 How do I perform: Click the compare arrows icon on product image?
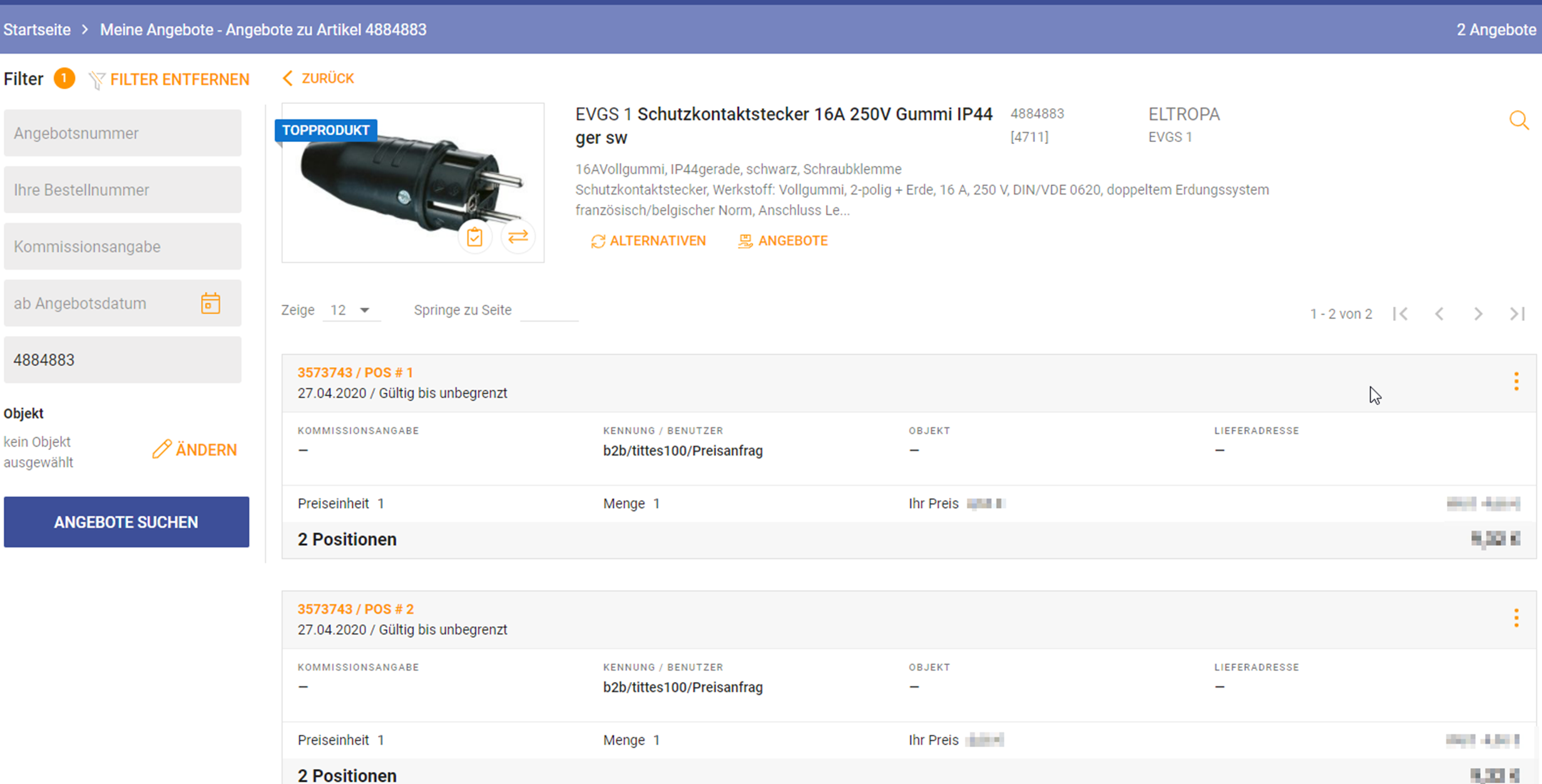click(518, 237)
